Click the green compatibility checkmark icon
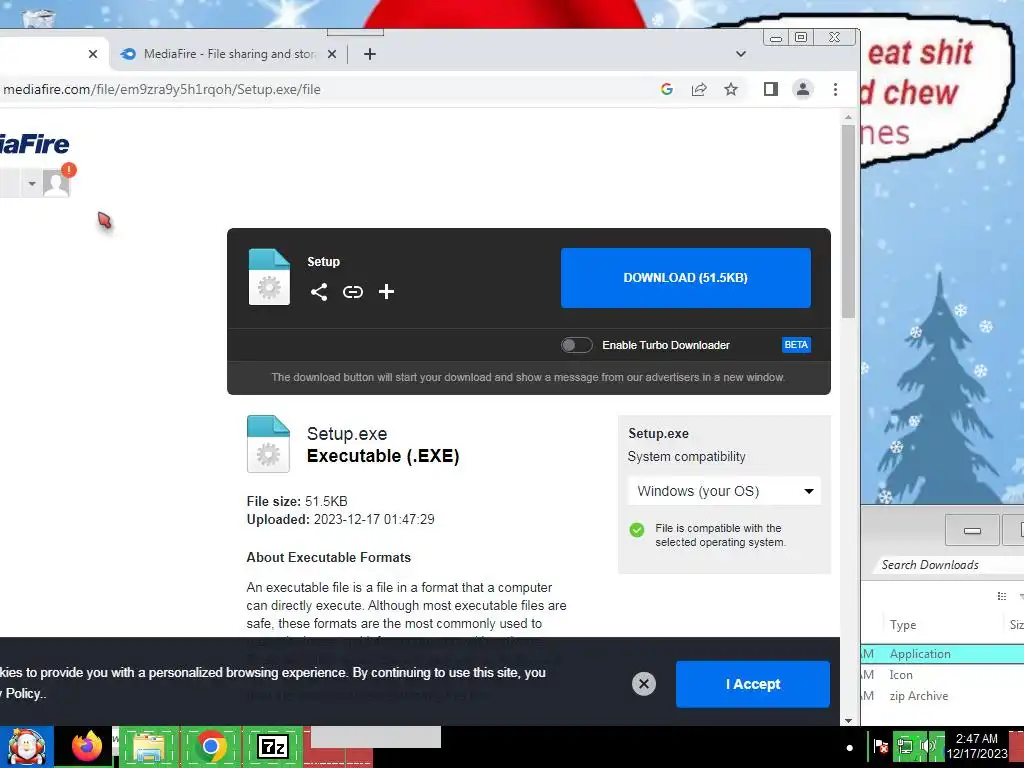 click(637, 530)
